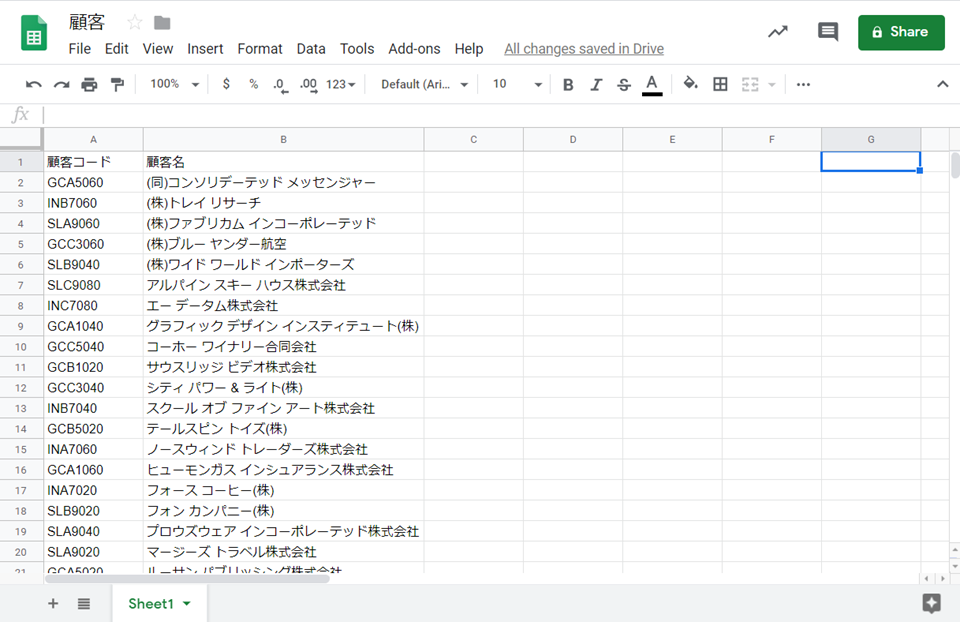The height and width of the screenshot is (622, 960).
Task: Open the 100% zoom dropdown
Action: (x=175, y=84)
